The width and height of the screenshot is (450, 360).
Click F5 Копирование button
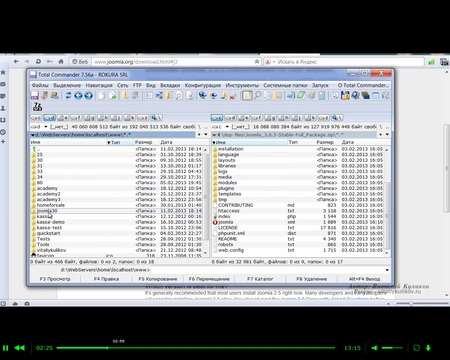pyautogui.click(x=158, y=279)
